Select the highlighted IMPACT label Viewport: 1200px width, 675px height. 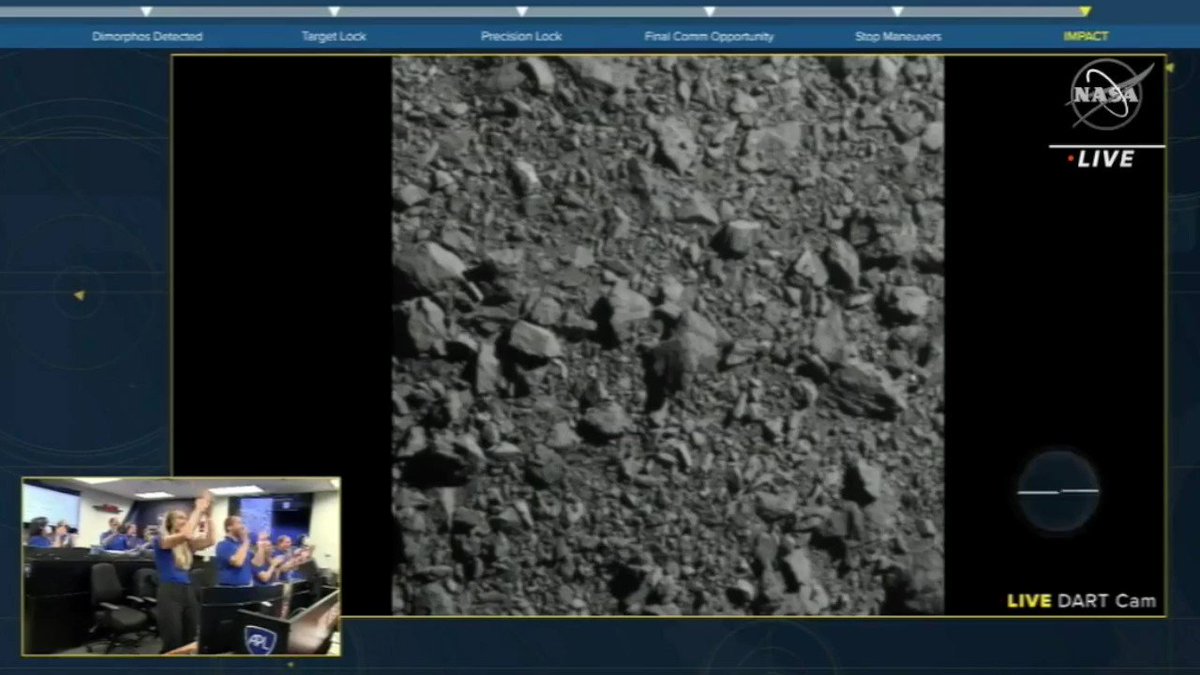[1085, 37]
